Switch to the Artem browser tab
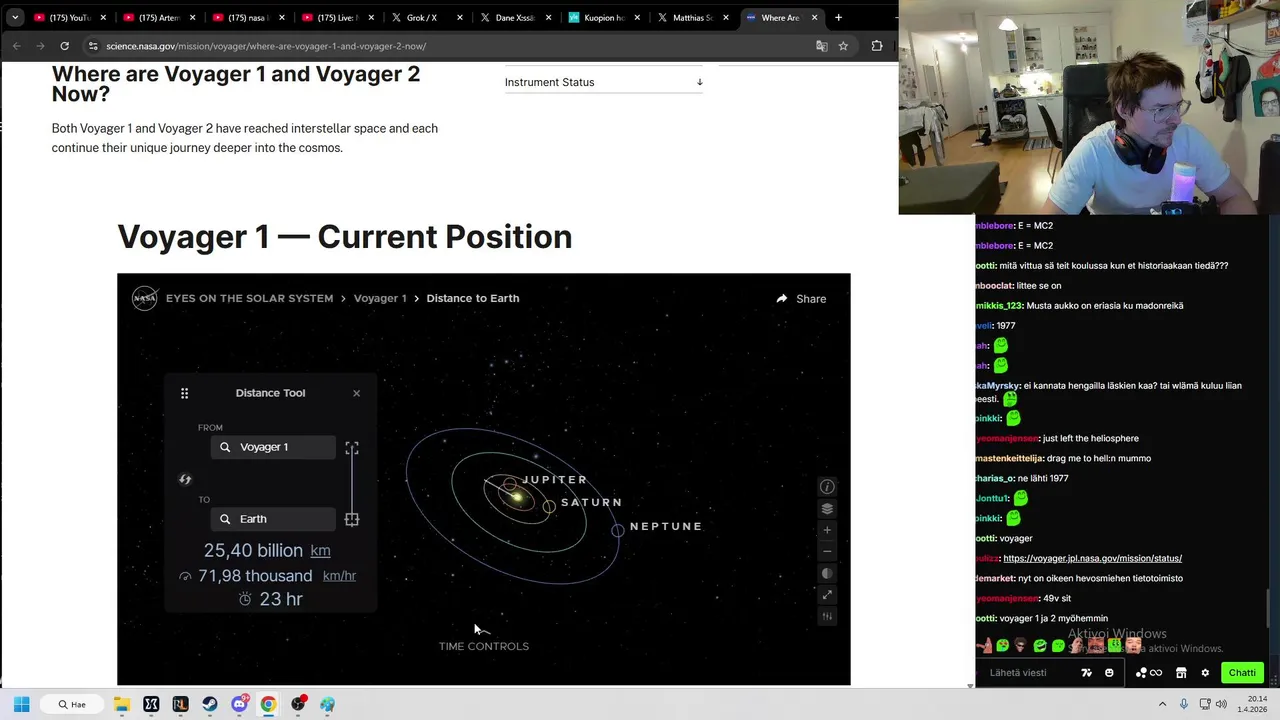 (x=158, y=17)
